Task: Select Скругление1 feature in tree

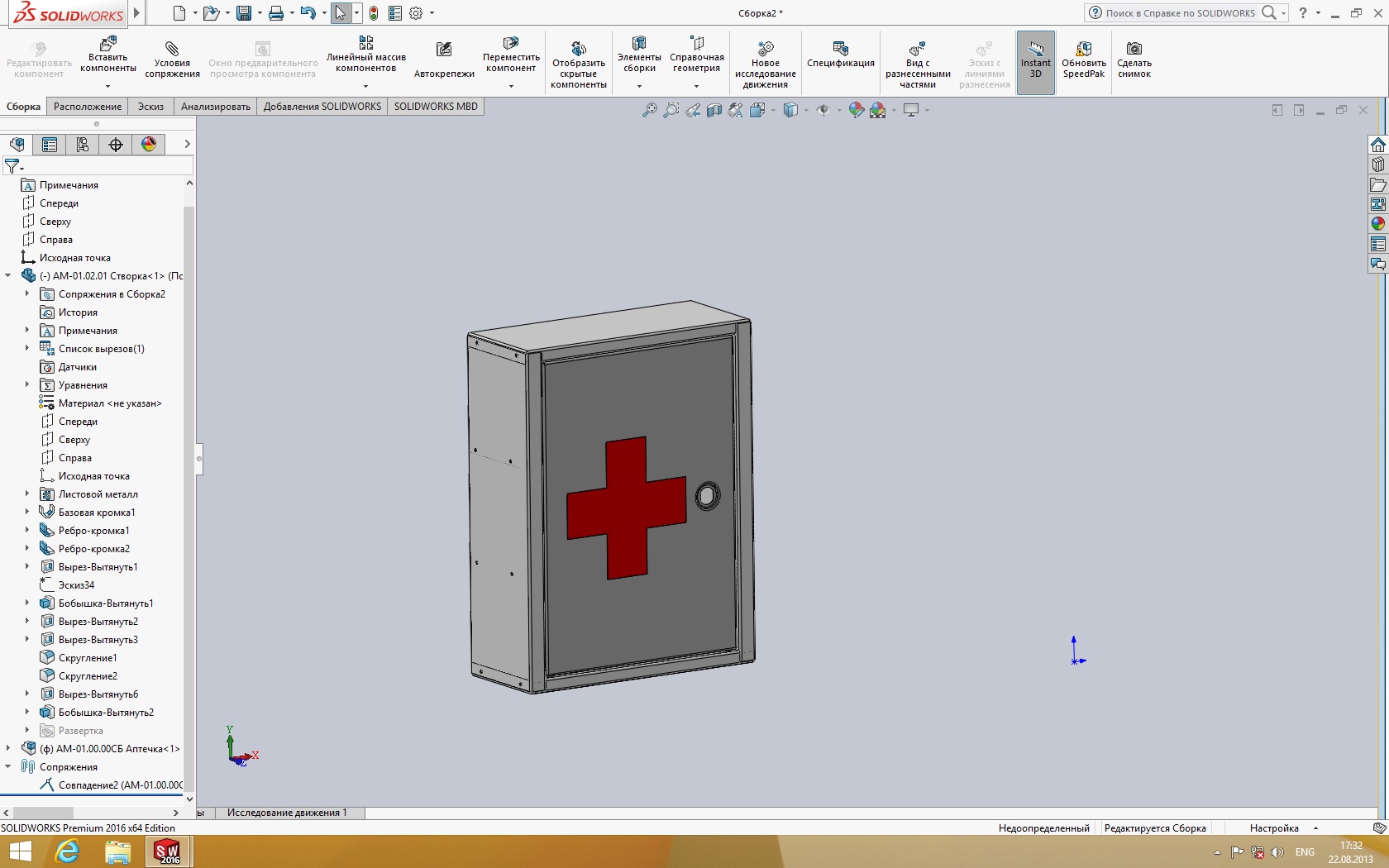Action: 88,658
